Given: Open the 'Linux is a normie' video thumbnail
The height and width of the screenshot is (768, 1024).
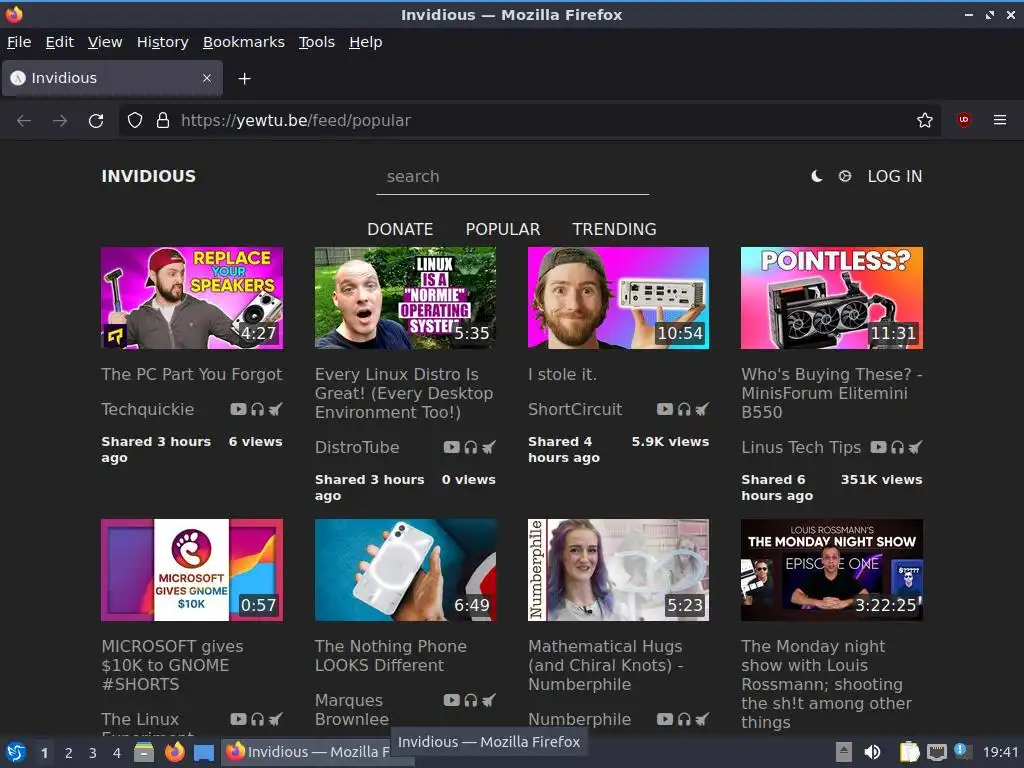Looking at the screenshot, I should (406, 298).
